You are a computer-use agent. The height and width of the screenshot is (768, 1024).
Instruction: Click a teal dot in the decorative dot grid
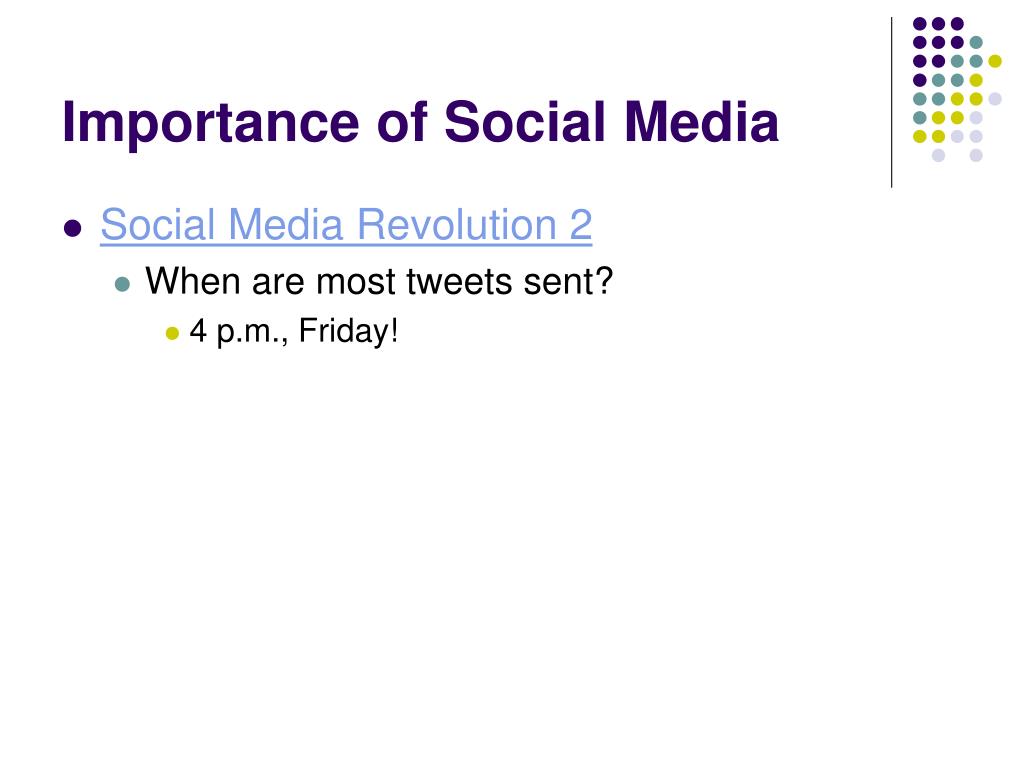click(x=976, y=43)
